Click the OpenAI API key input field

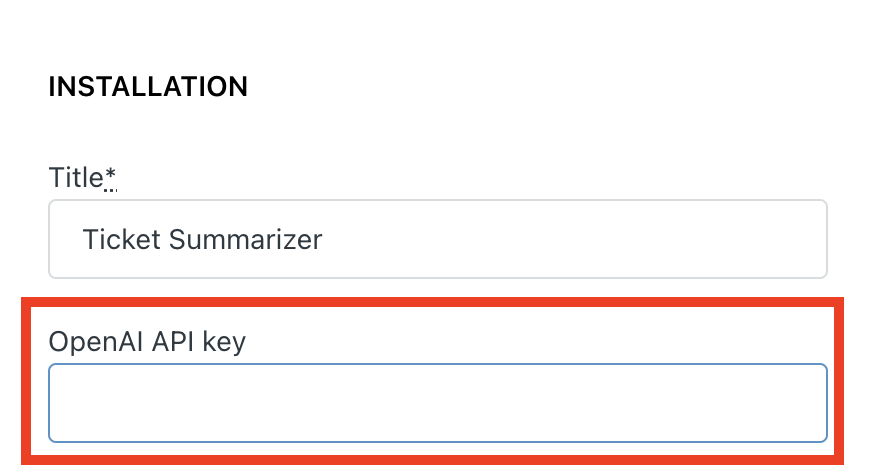pyautogui.click(x=438, y=403)
